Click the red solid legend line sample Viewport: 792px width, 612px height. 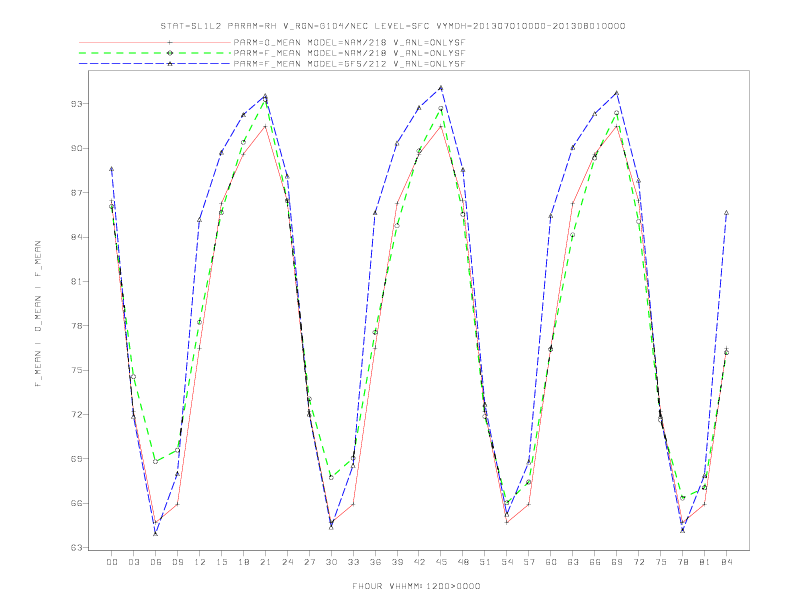coord(155,42)
